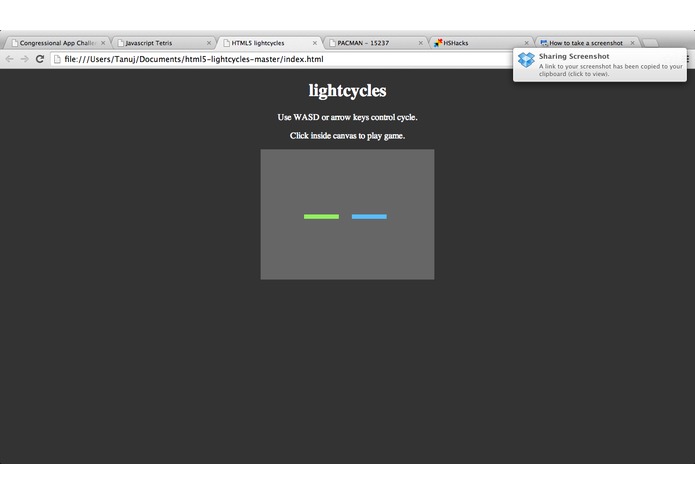The width and height of the screenshot is (695, 494).
Task: Close the HTML5 lightcycles tab
Action: (315, 43)
